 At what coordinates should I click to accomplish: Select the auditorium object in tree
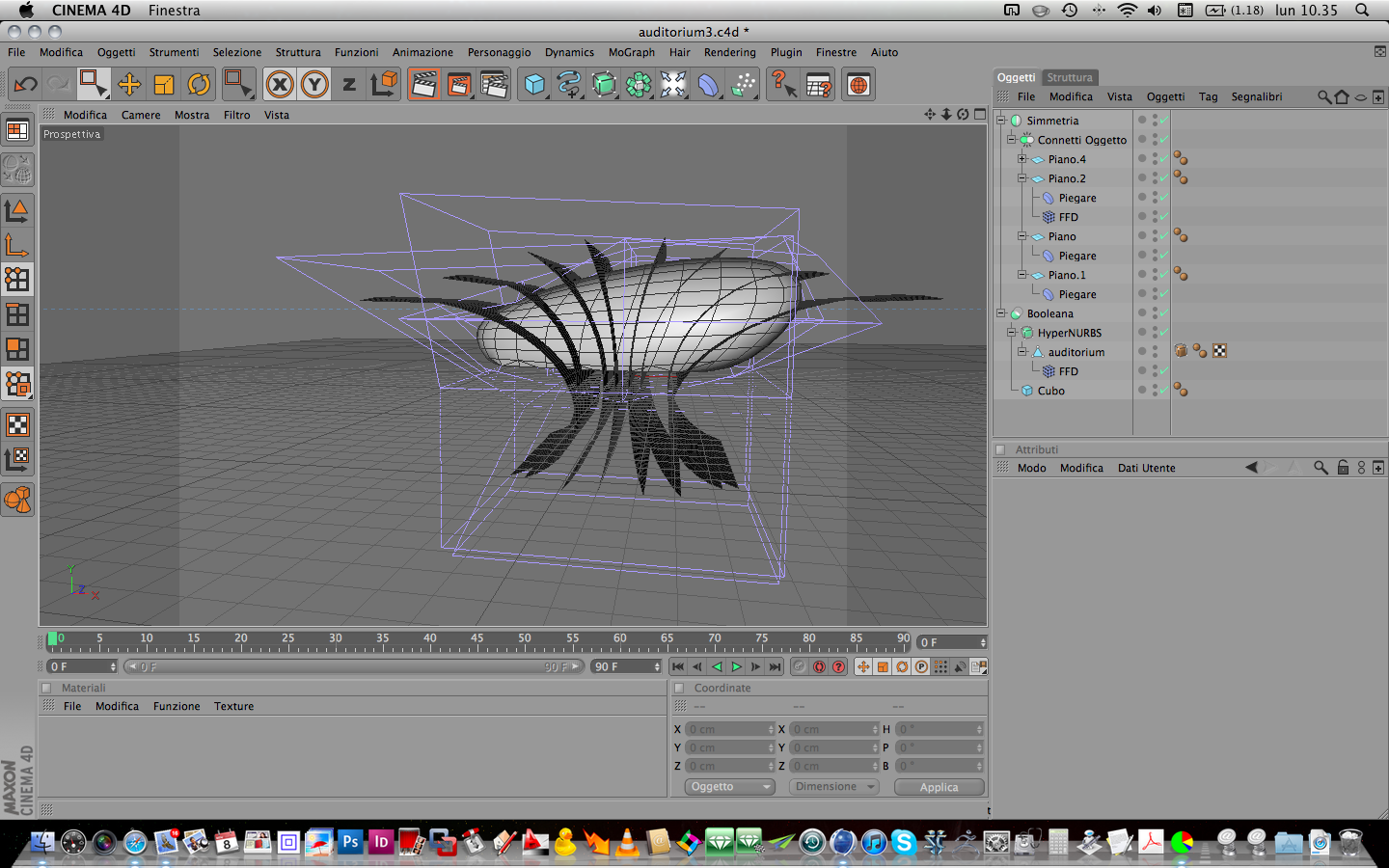click(x=1076, y=352)
